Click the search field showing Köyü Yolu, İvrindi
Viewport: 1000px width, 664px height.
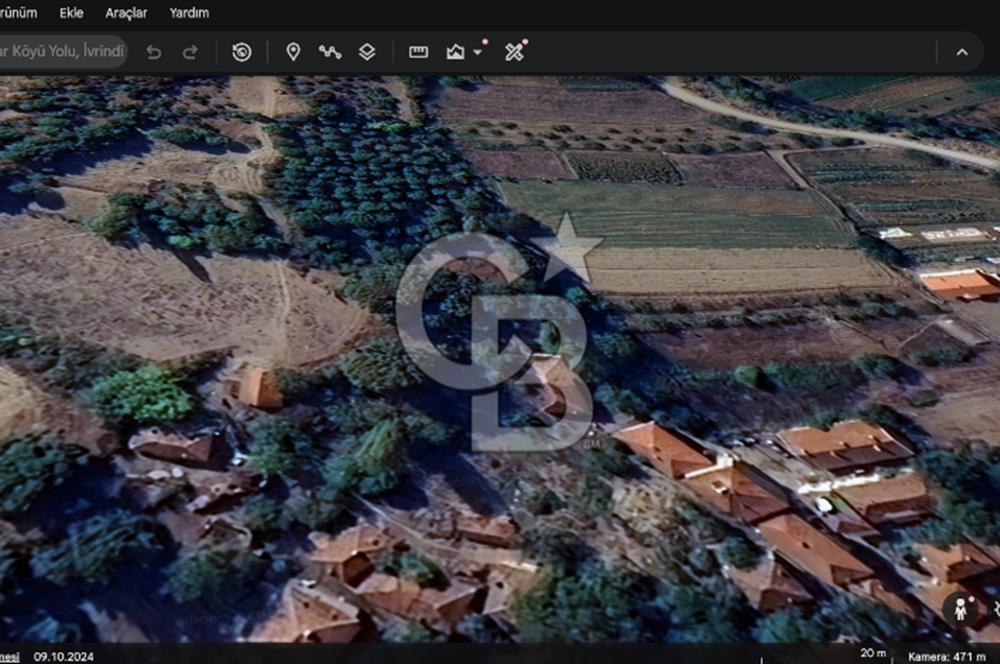(x=62, y=51)
